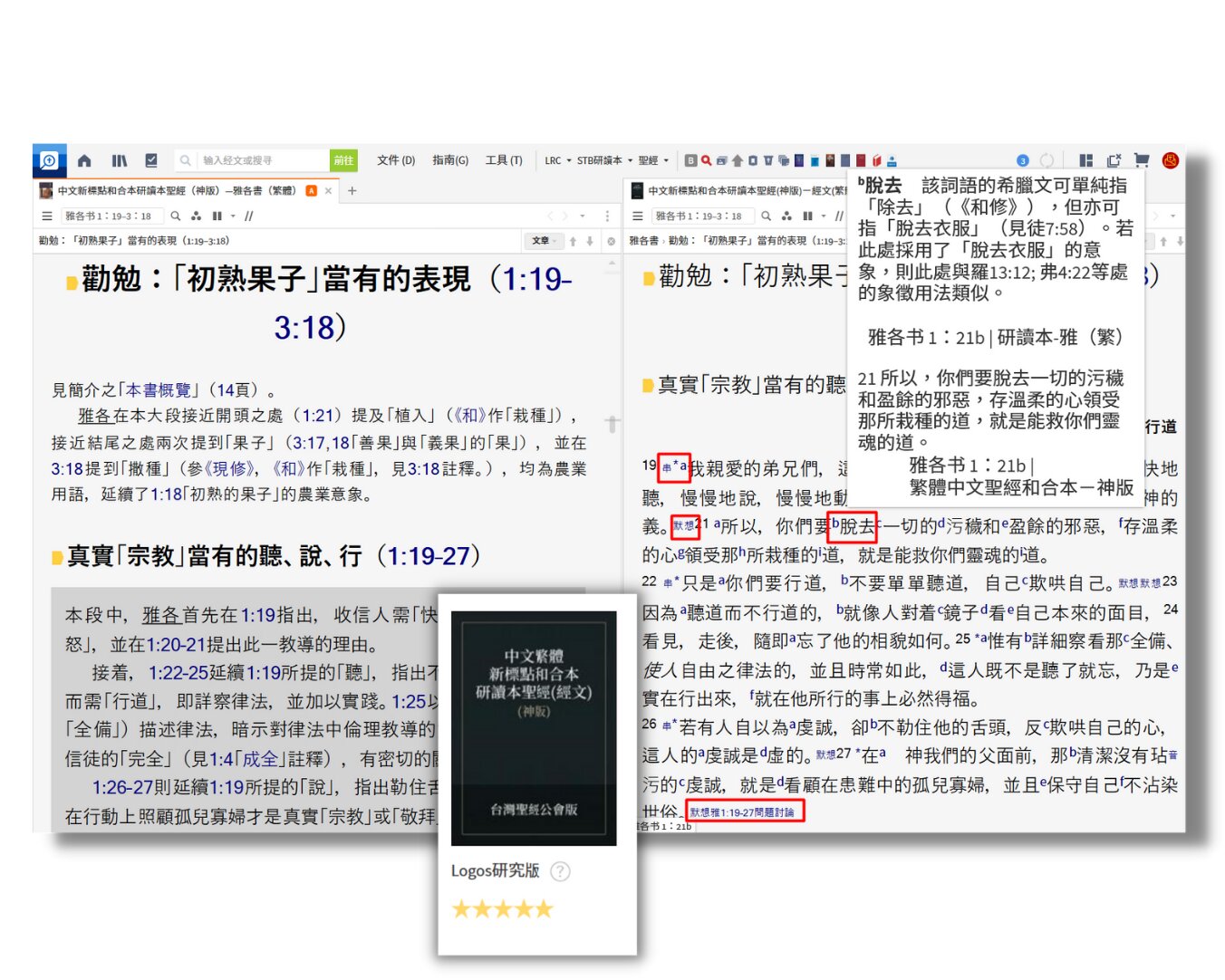Click left panel inline search magnifier

[176, 216]
